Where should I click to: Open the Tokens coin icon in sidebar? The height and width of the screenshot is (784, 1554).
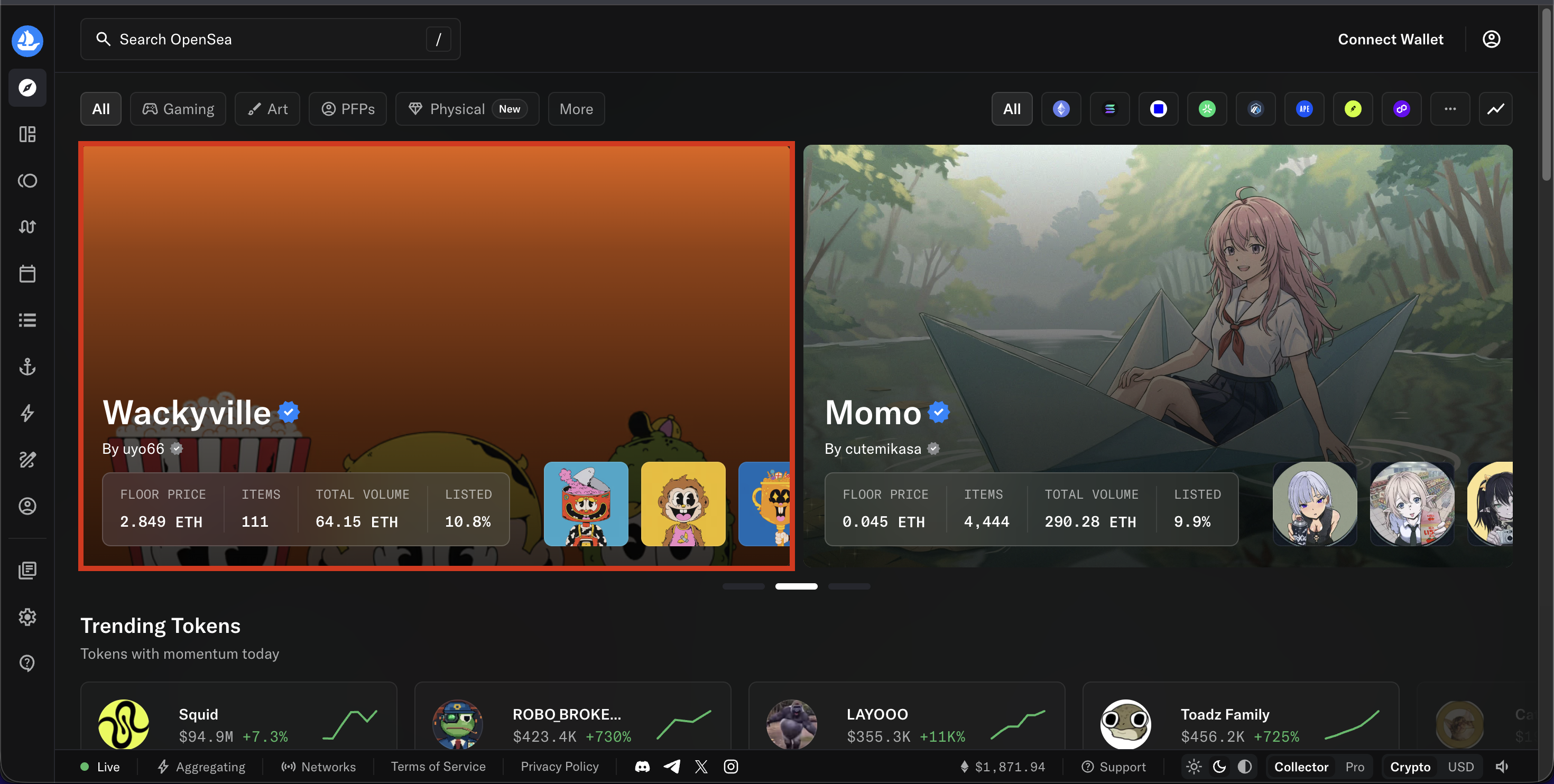tap(27, 180)
